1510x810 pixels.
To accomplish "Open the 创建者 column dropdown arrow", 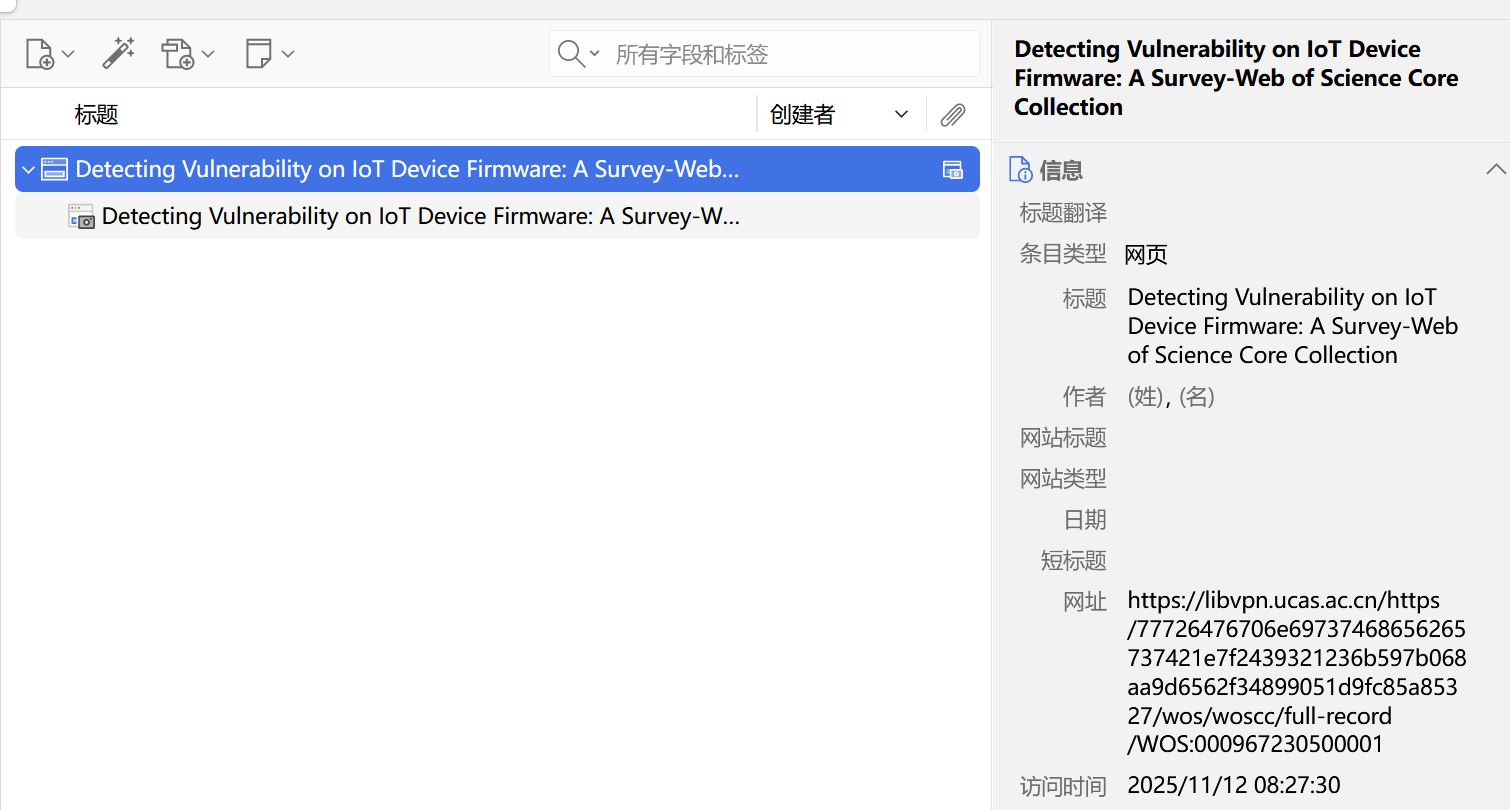I will [901, 115].
